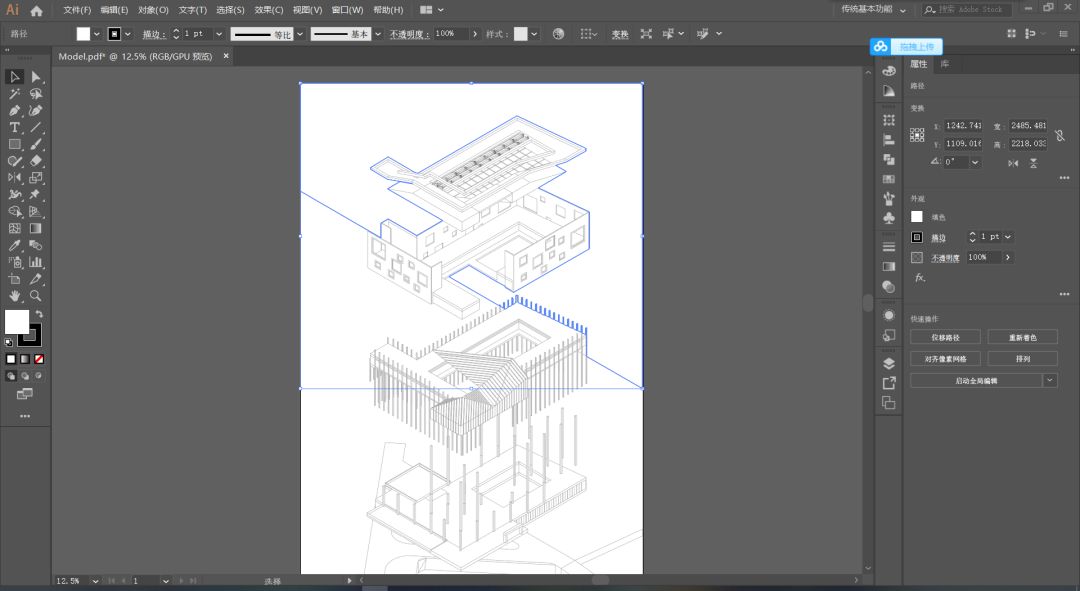
Task: Enable Draw Normal mode
Action: pyautogui.click(x=11, y=376)
